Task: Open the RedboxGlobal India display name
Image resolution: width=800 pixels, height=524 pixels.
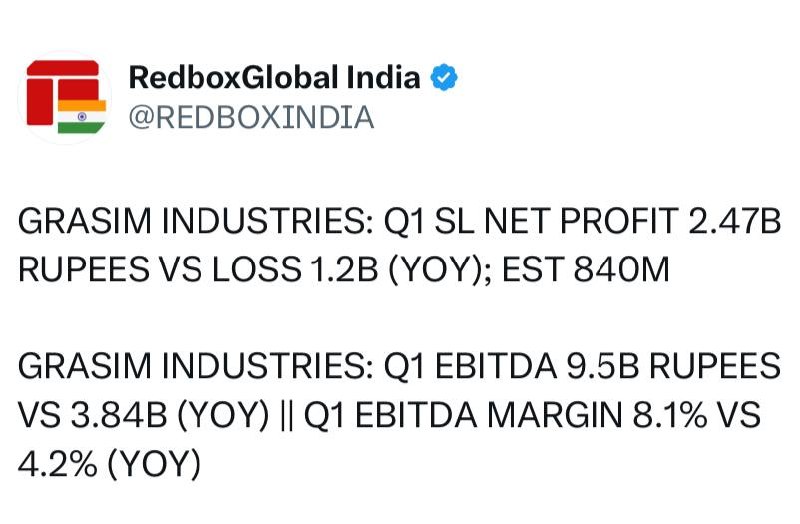Action: click(274, 78)
